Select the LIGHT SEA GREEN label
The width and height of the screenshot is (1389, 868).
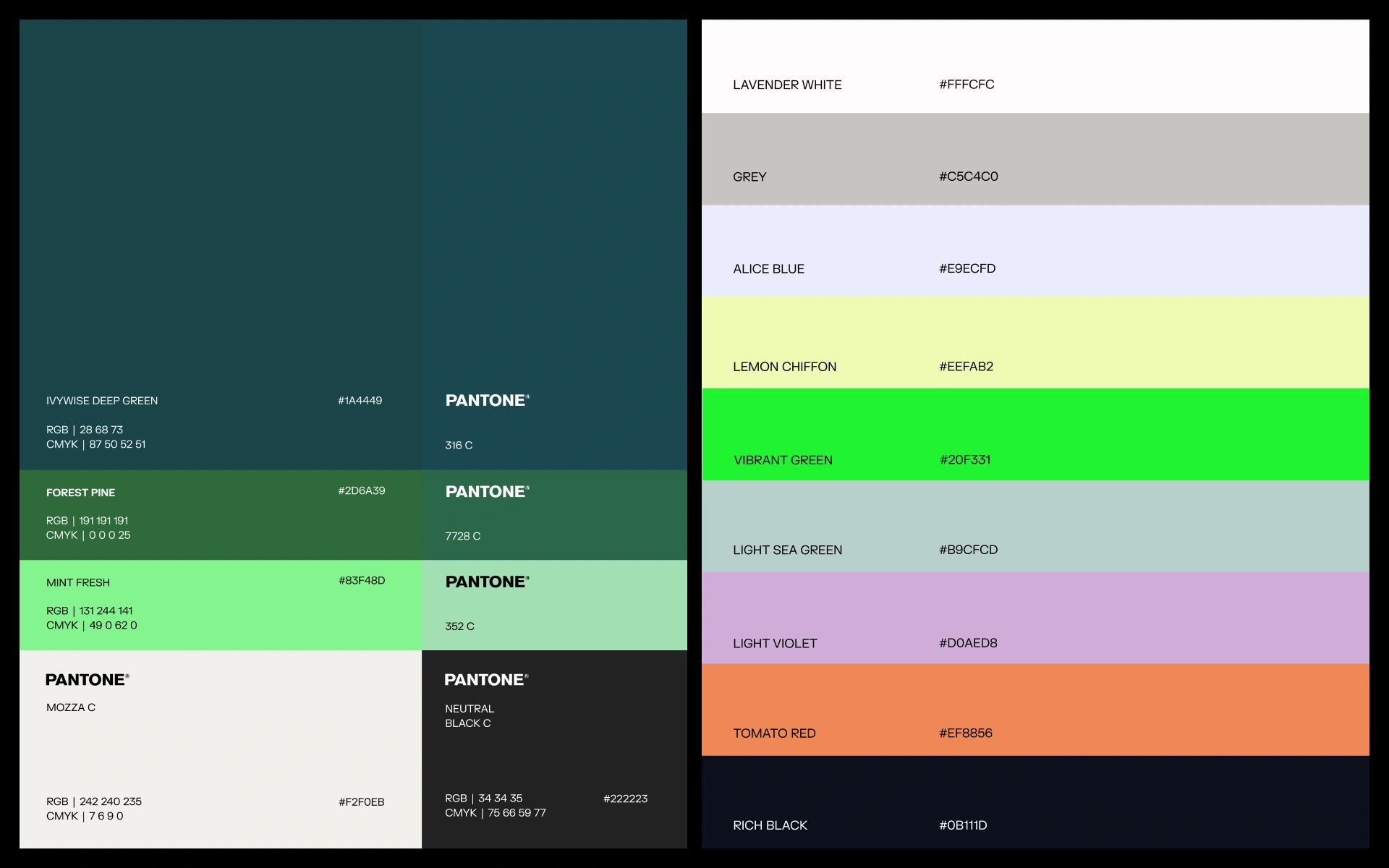[788, 550]
